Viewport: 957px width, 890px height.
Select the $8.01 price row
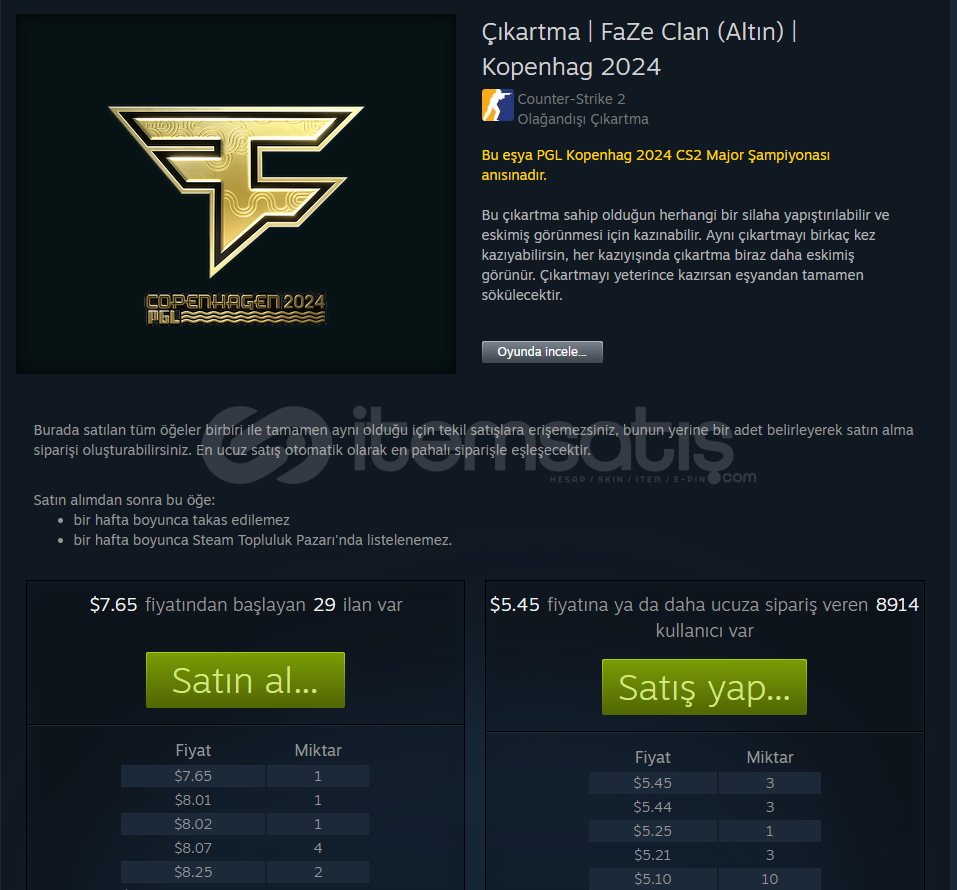245,800
